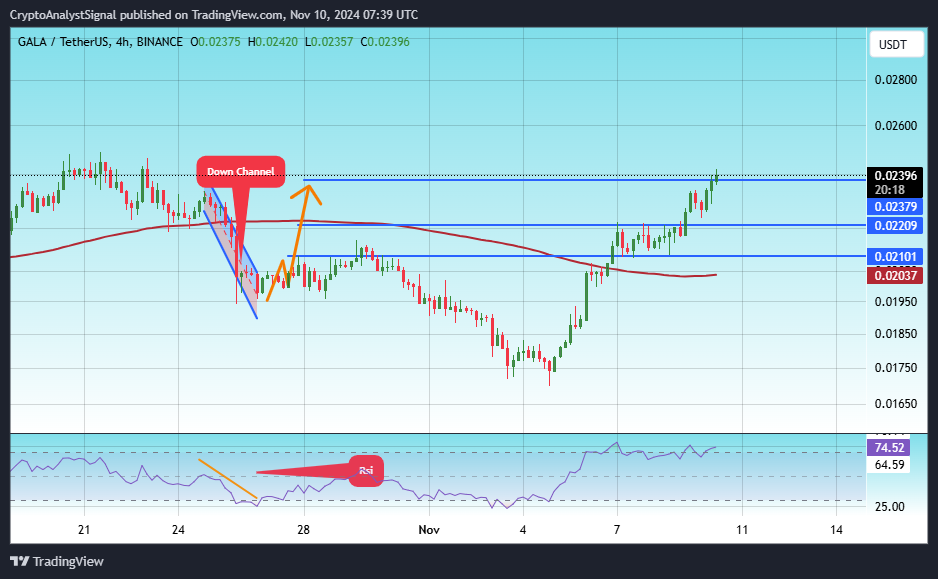This screenshot has width=938, height=579.
Task: Click the purple RSI value 74.52
Action: pos(888,447)
